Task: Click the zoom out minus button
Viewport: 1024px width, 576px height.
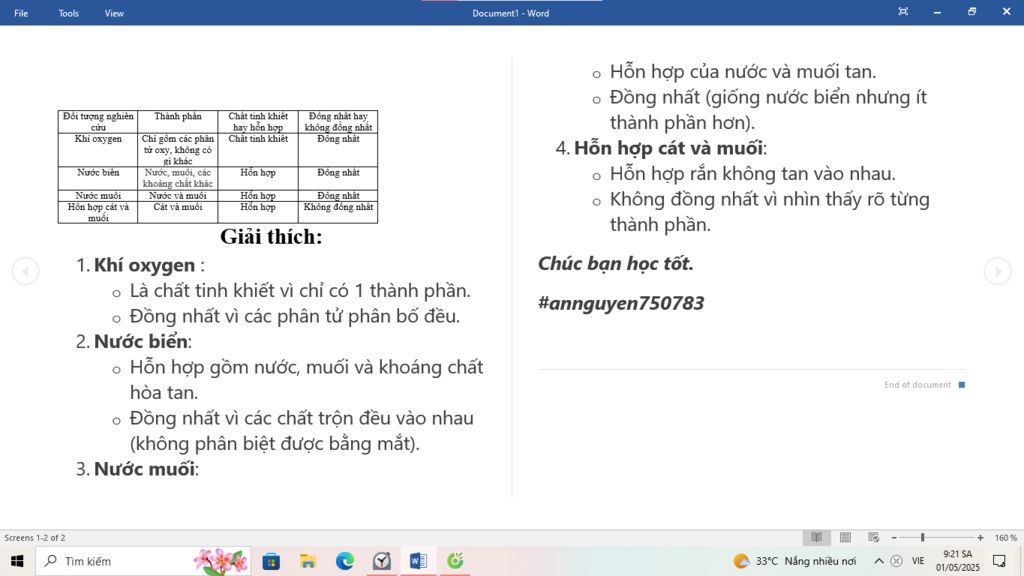Action: pyautogui.click(x=894, y=538)
